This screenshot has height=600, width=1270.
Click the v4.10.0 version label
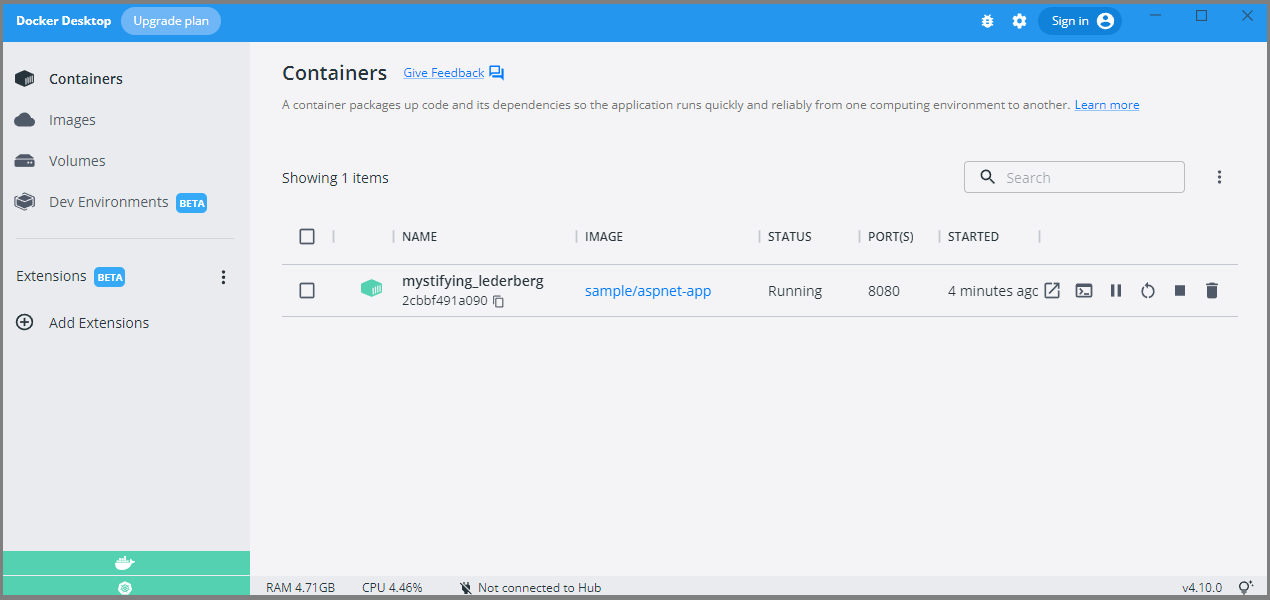(x=1202, y=588)
